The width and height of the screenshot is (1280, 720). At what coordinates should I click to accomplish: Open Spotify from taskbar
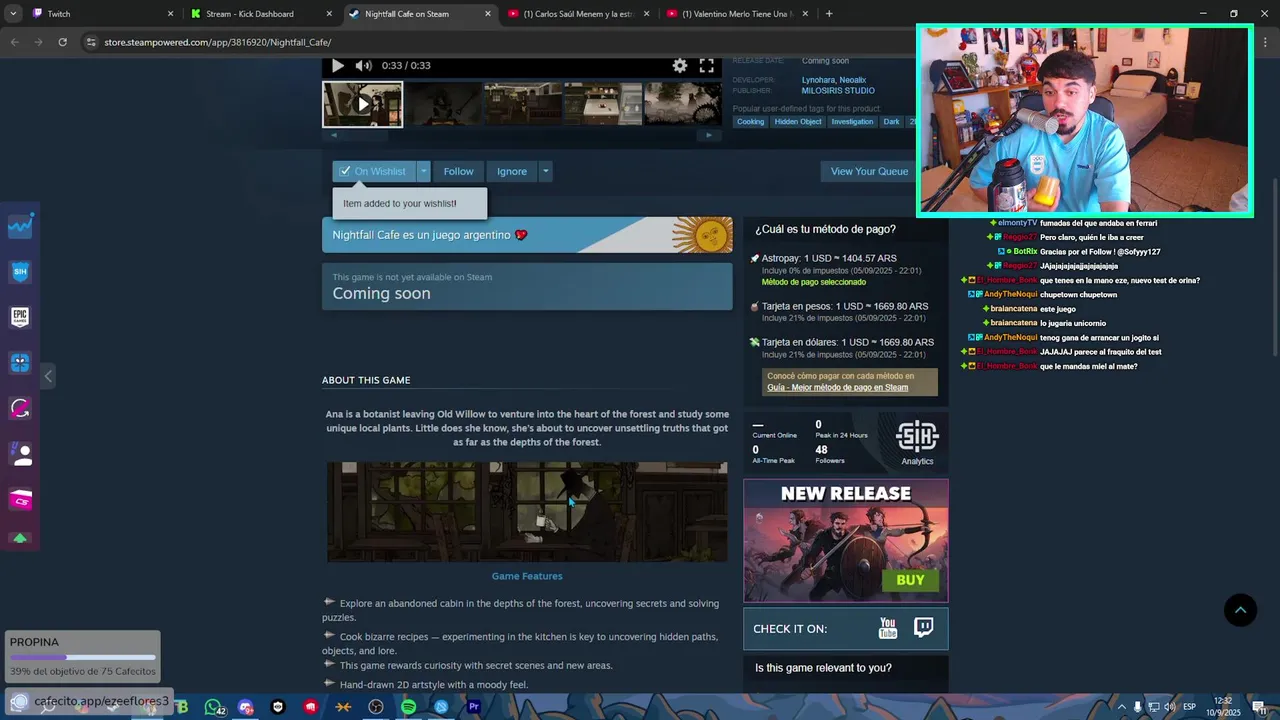pyautogui.click(x=408, y=707)
